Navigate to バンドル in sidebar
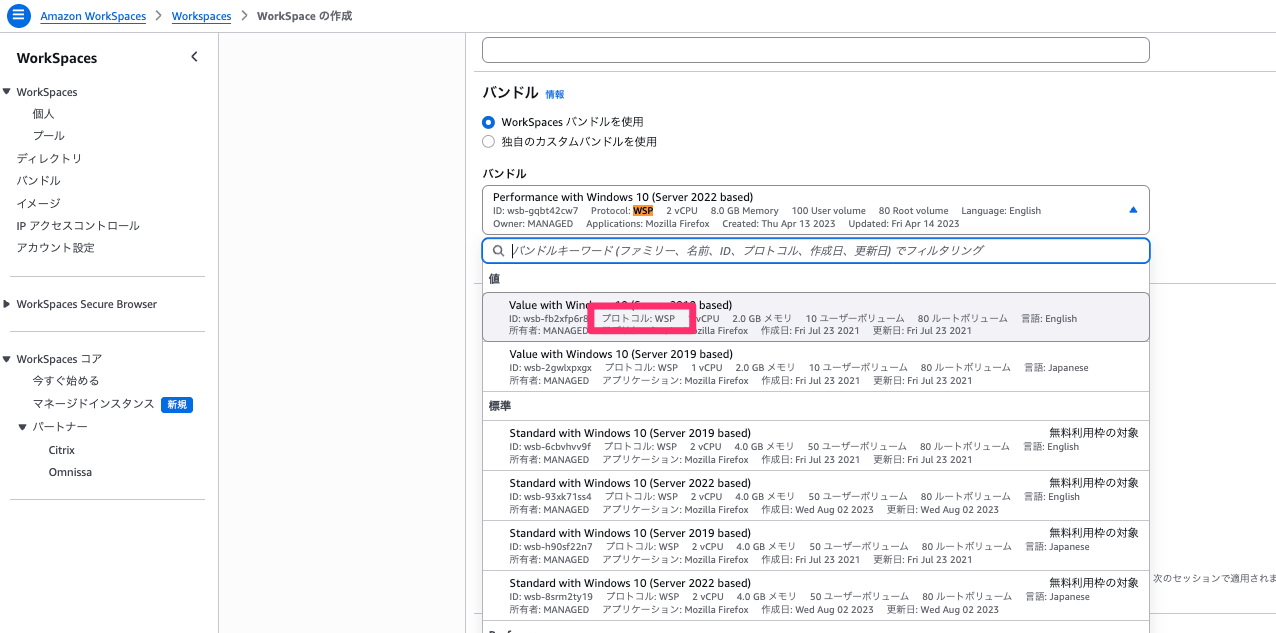The image size is (1276, 633). [38, 181]
